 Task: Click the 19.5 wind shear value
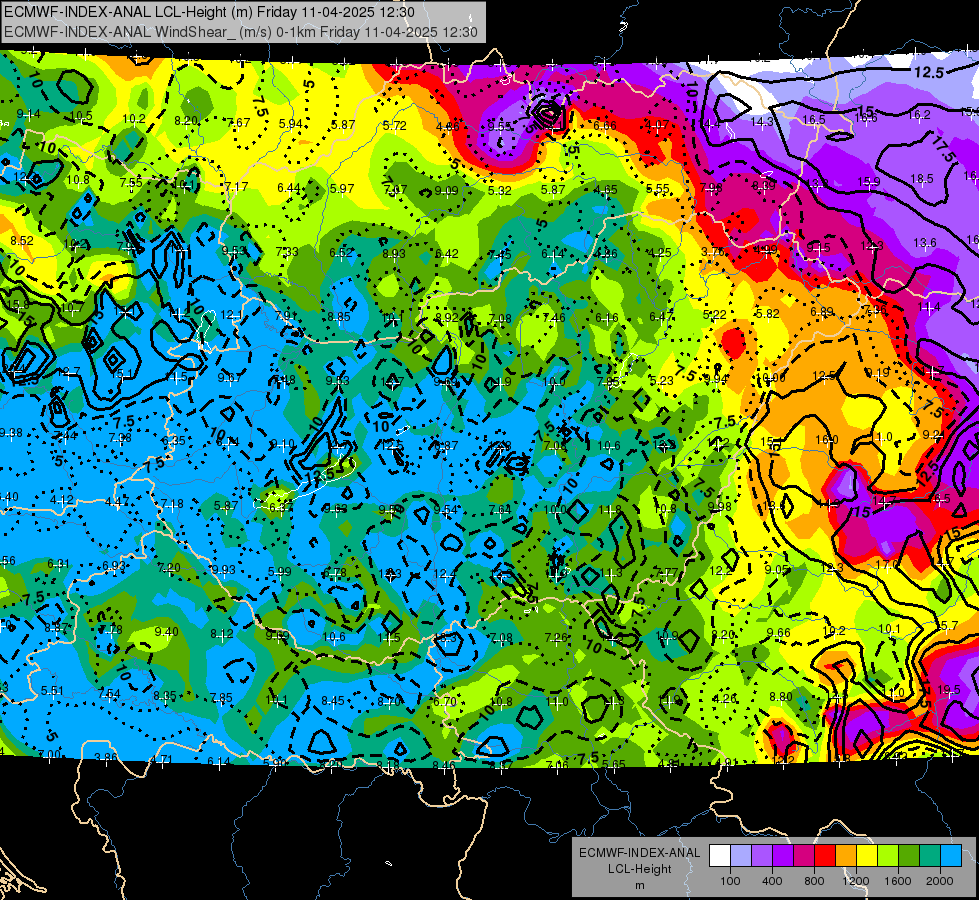[948, 690]
